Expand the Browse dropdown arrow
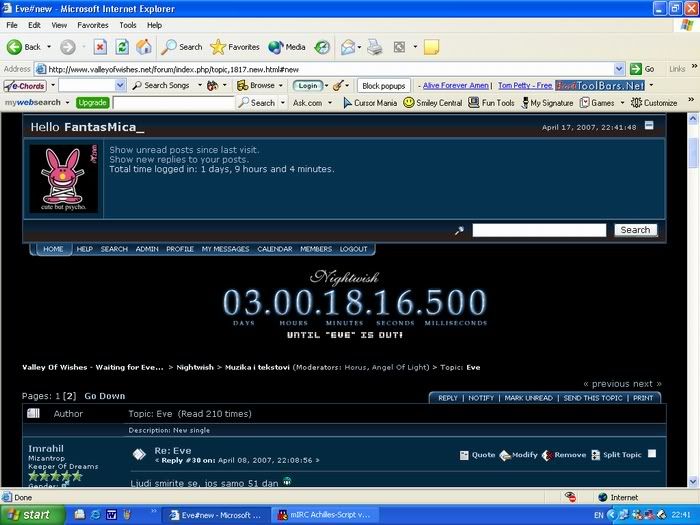 click(281, 85)
